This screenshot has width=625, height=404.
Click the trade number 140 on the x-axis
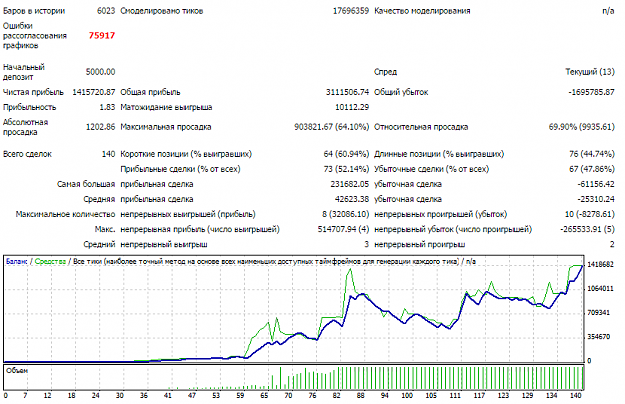576,395
